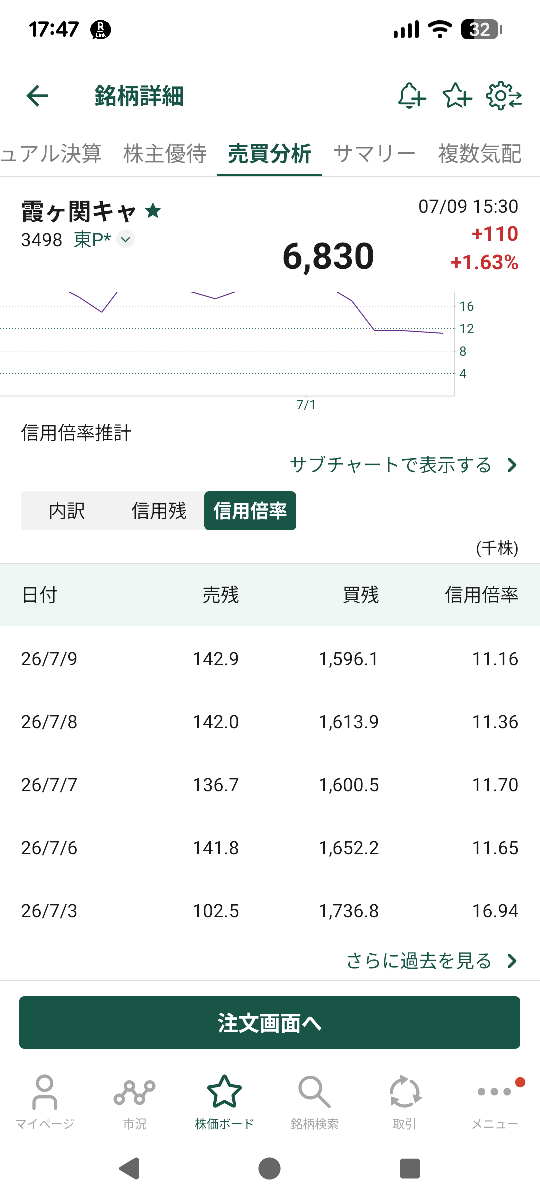The image size is (540, 1200).
Task: Select the 26/7/9 date row
Action: point(270,659)
